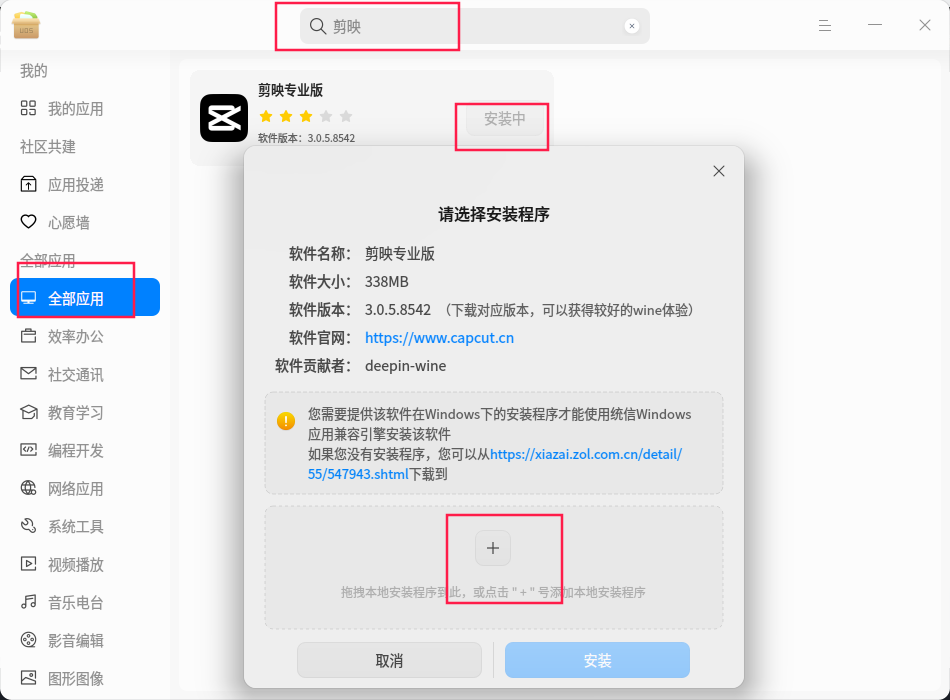Go to 应用投递 section
The width and height of the screenshot is (950, 700).
click(85, 184)
